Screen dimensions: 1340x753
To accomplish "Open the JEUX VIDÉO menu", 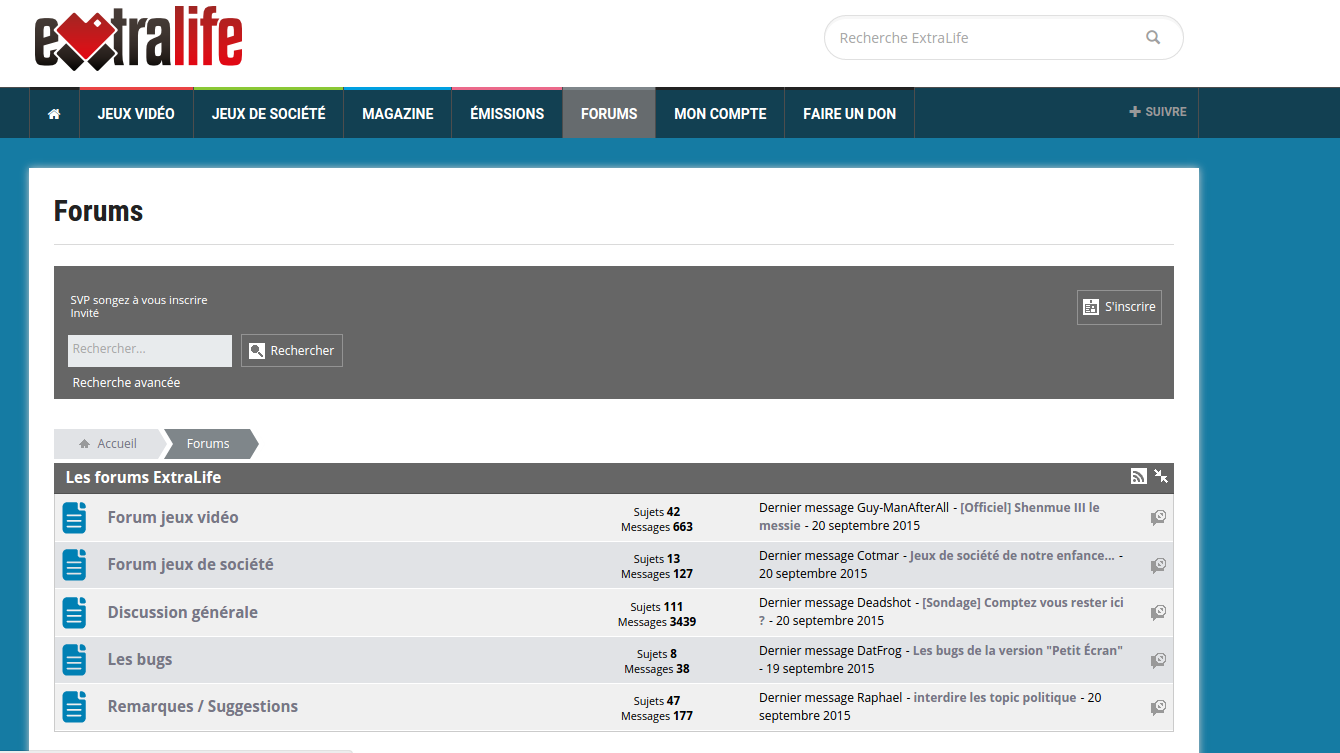I will tap(136, 114).
